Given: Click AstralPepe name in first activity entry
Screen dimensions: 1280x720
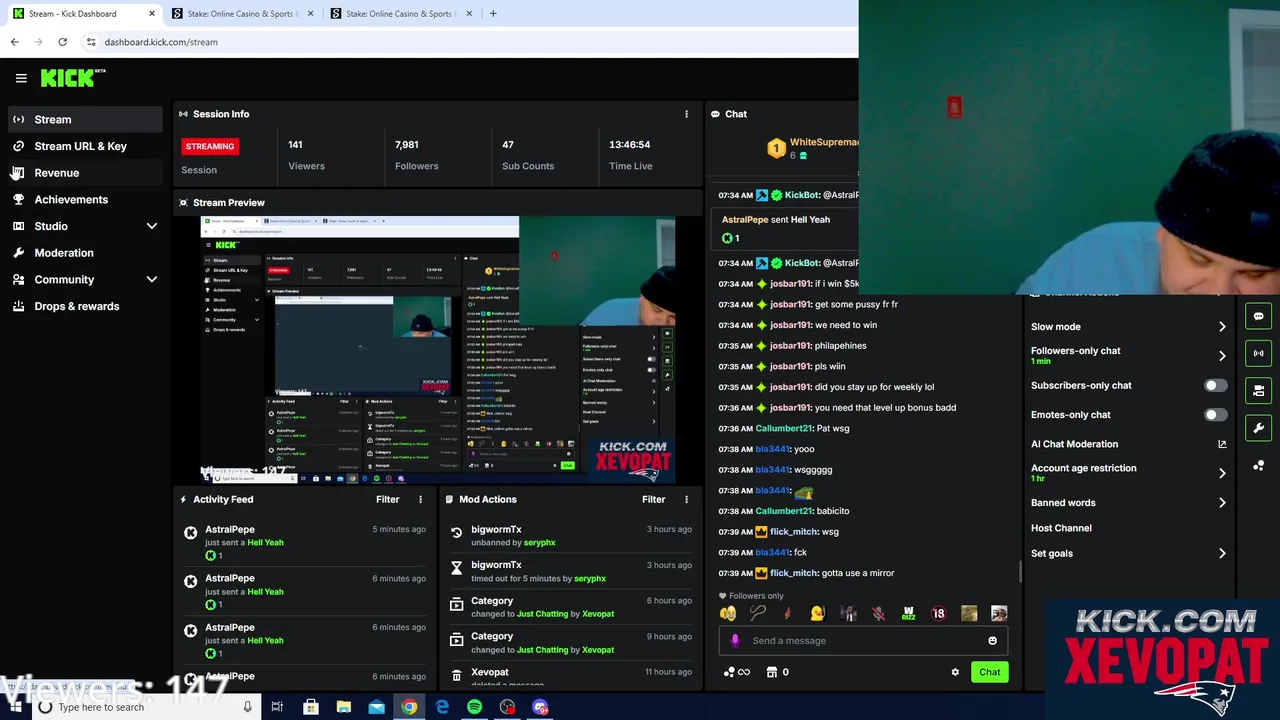Looking at the screenshot, I should [x=230, y=530].
